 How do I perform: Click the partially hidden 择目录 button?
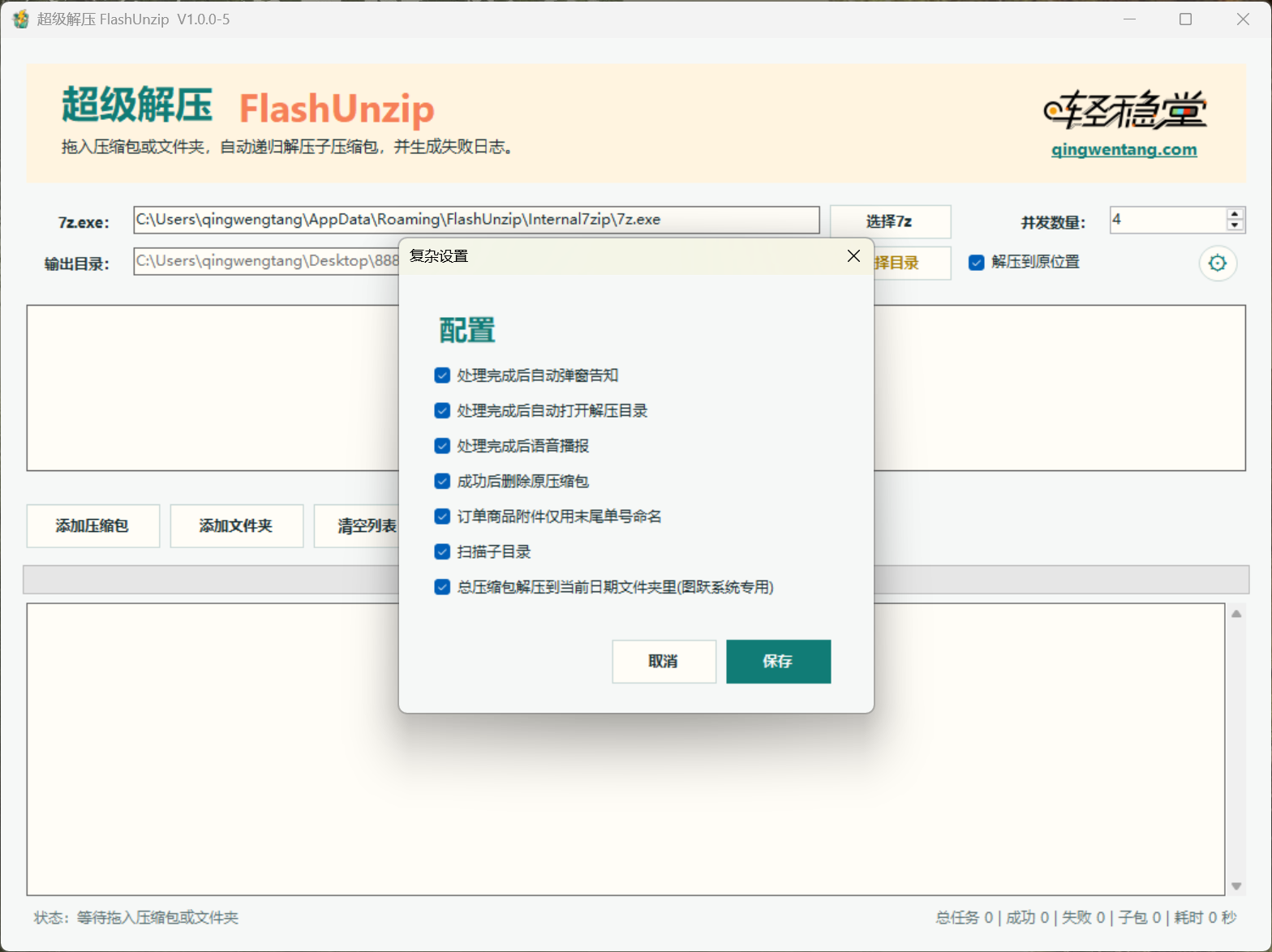click(x=912, y=263)
